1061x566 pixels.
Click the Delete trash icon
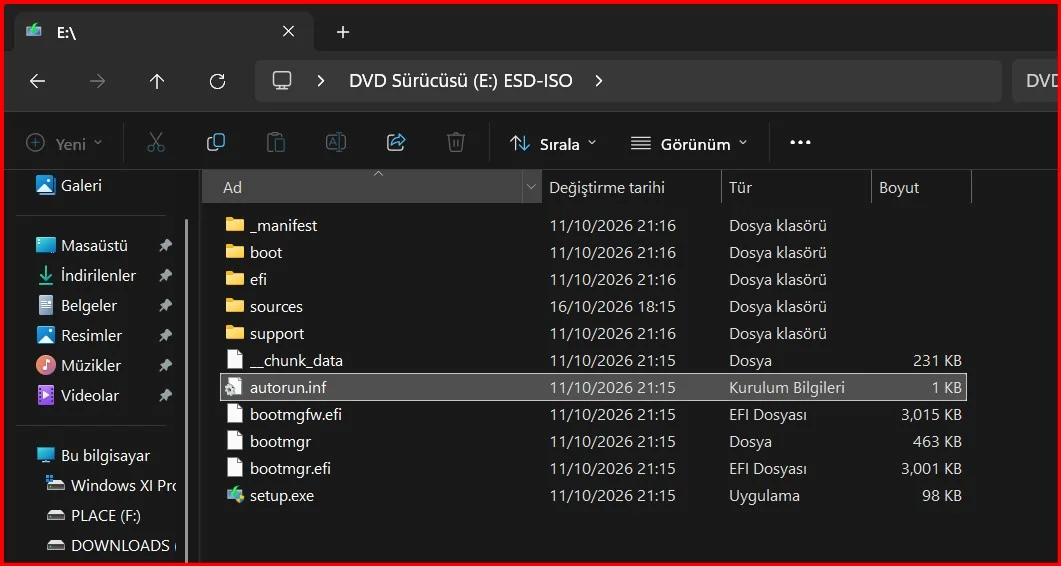pyautogui.click(x=455, y=142)
